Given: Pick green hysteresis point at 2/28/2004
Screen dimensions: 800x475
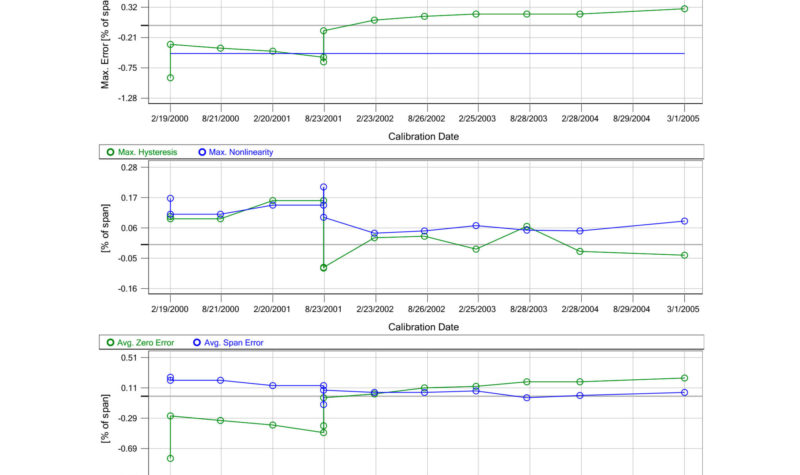Looking at the screenshot, I should point(580,251).
